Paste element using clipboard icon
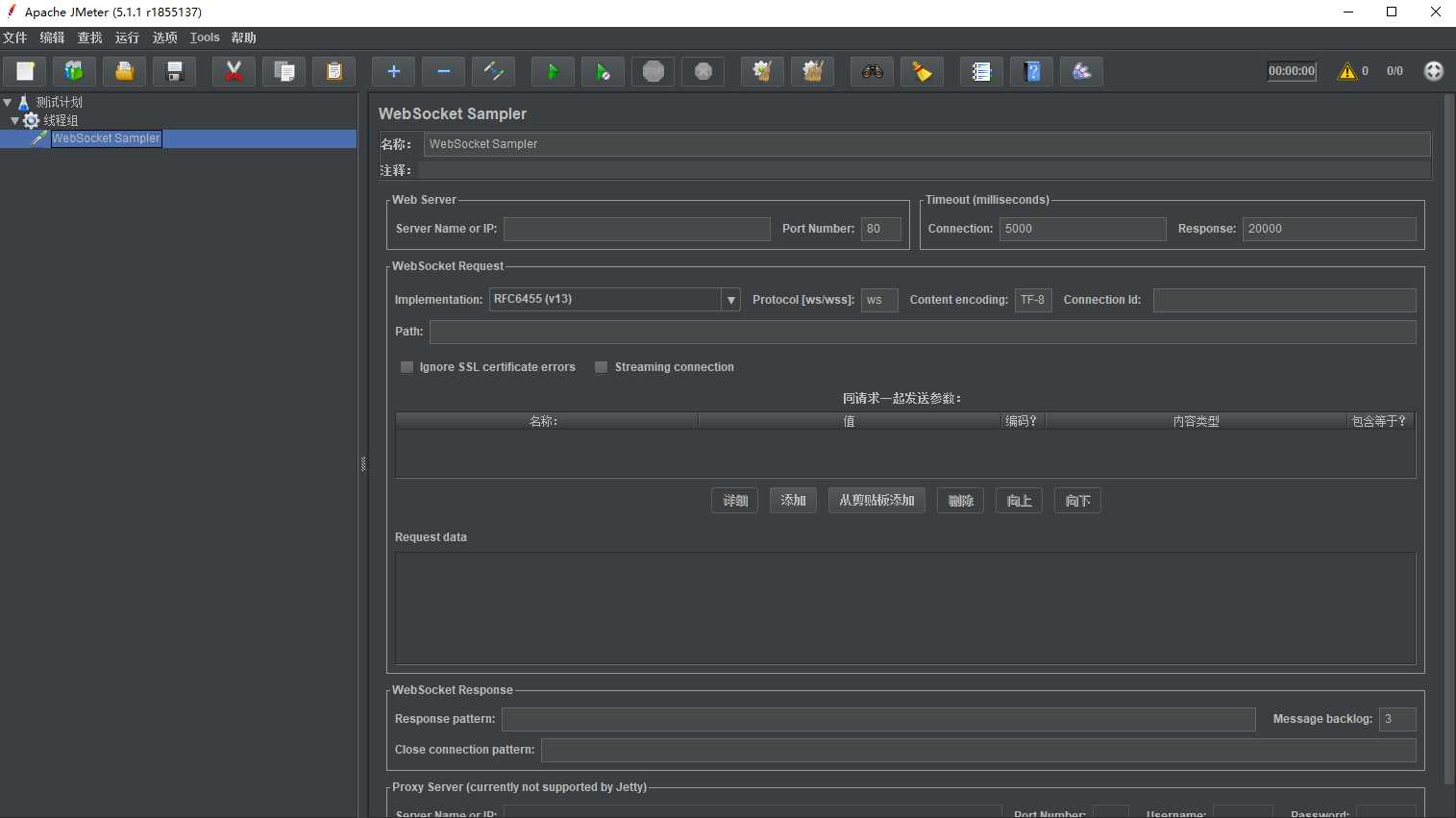This screenshot has height=818, width=1456. (x=333, y=71)
